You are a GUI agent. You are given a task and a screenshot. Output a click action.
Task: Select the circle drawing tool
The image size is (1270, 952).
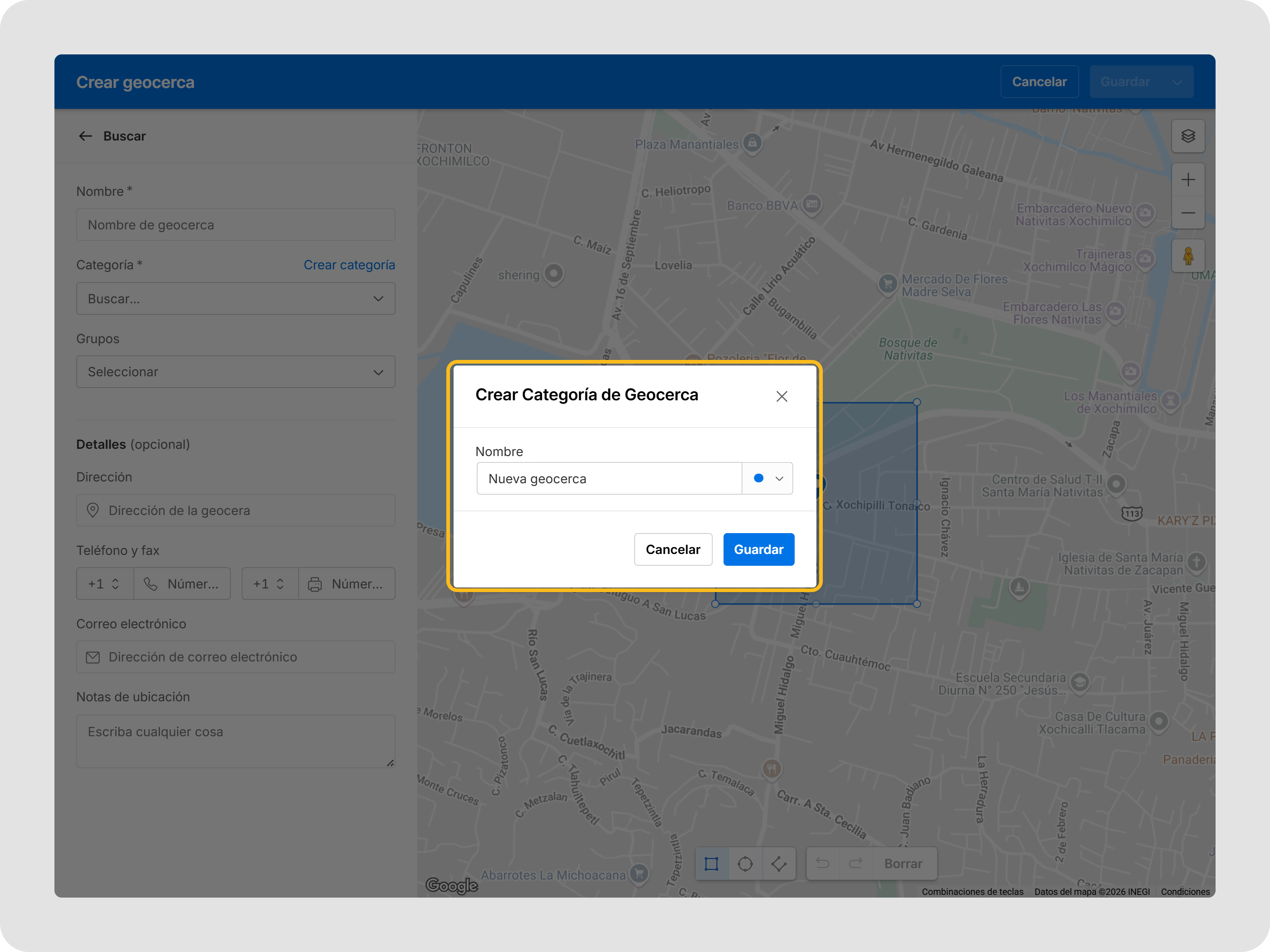745,864
